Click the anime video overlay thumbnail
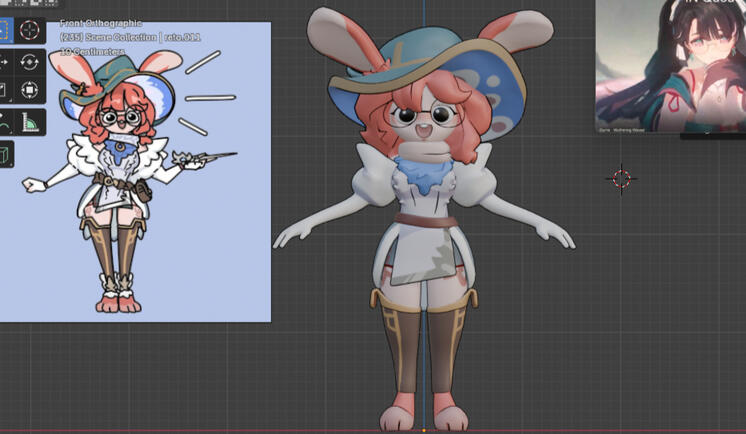 pos(671,66)
